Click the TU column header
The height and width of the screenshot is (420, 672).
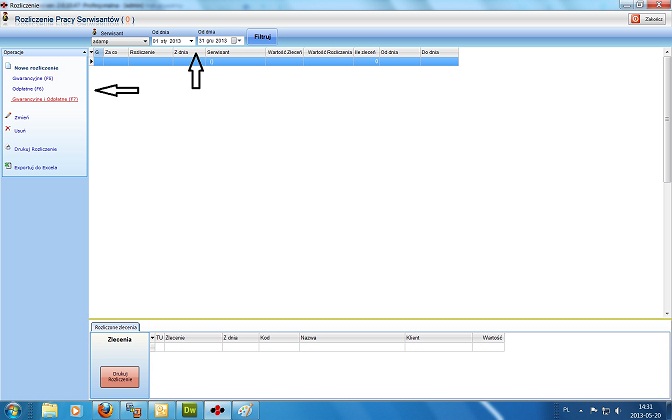click(x=159, y=338)
